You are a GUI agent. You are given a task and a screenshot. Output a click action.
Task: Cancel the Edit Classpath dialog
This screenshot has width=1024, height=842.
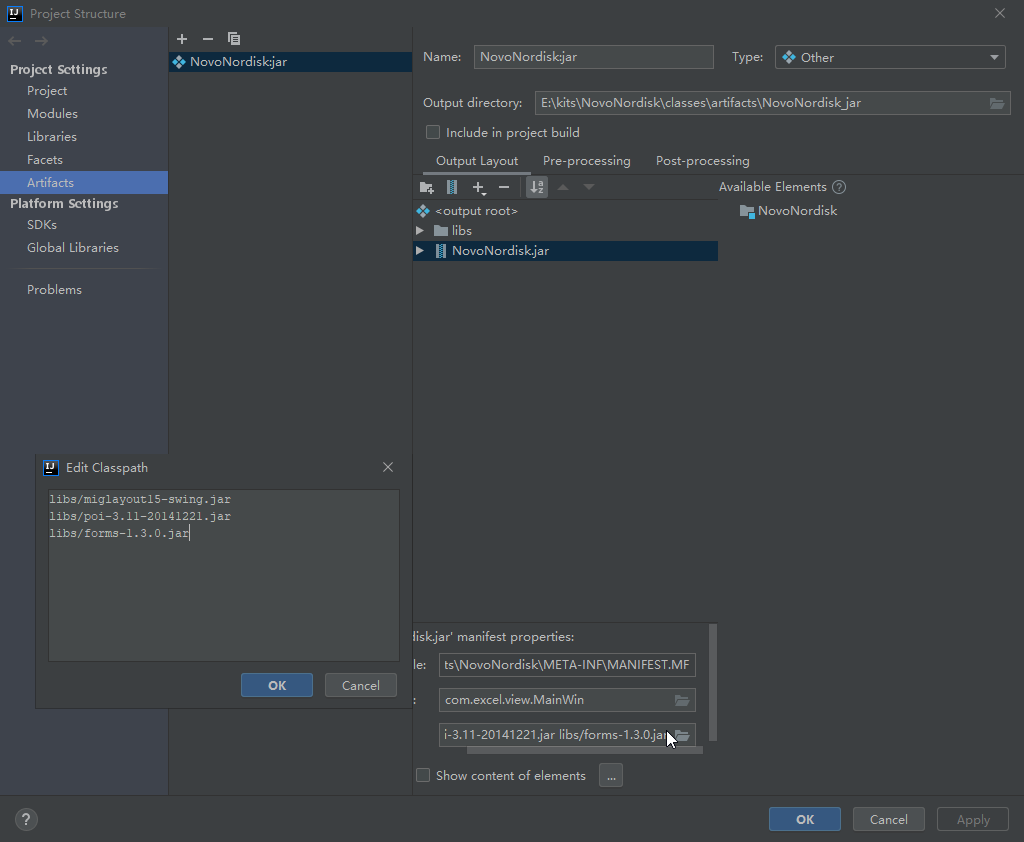[x=360, y=685]
